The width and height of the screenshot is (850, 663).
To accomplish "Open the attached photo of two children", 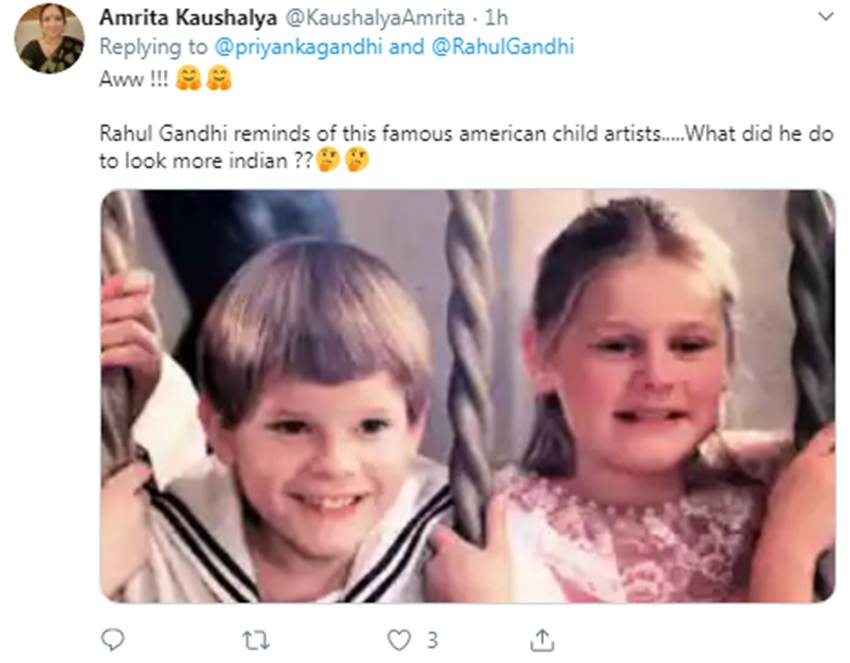I will click(x=467, y=395).
